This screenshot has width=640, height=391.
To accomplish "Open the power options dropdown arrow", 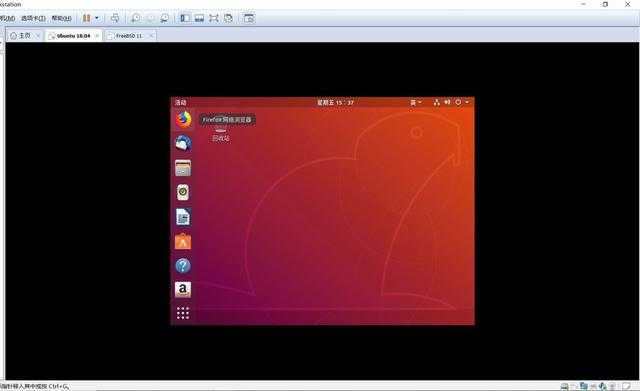I will pyautogui.click(x=97, y=18).
